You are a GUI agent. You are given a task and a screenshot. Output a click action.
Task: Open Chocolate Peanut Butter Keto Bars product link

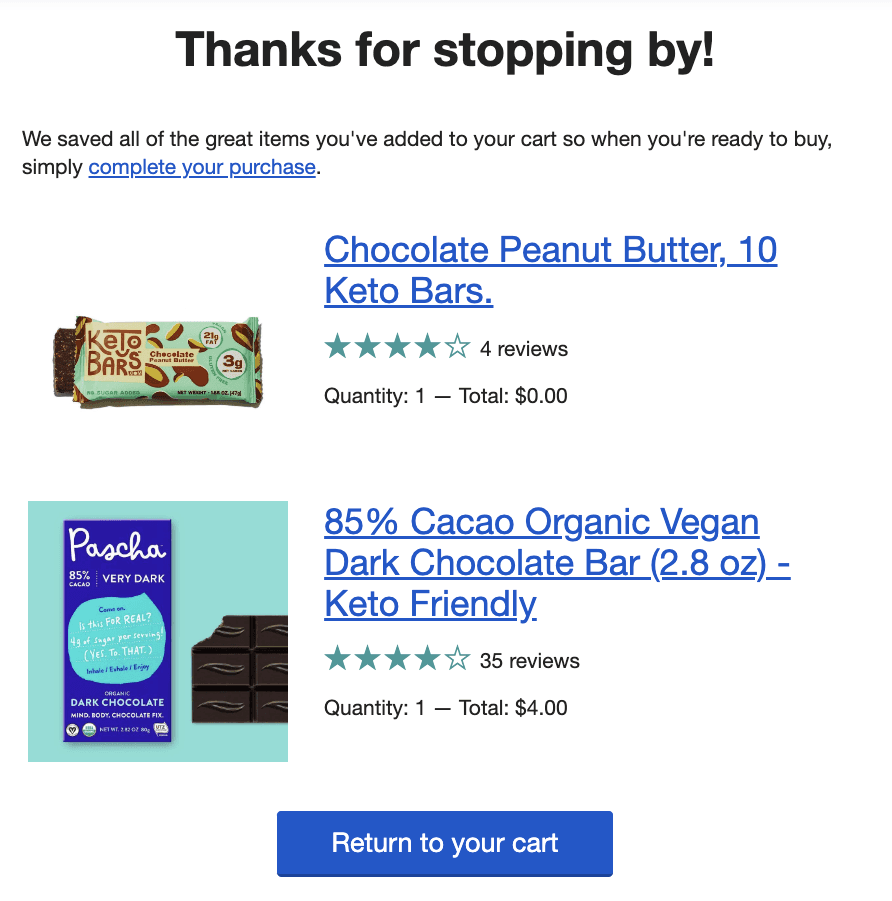point(550,270)
